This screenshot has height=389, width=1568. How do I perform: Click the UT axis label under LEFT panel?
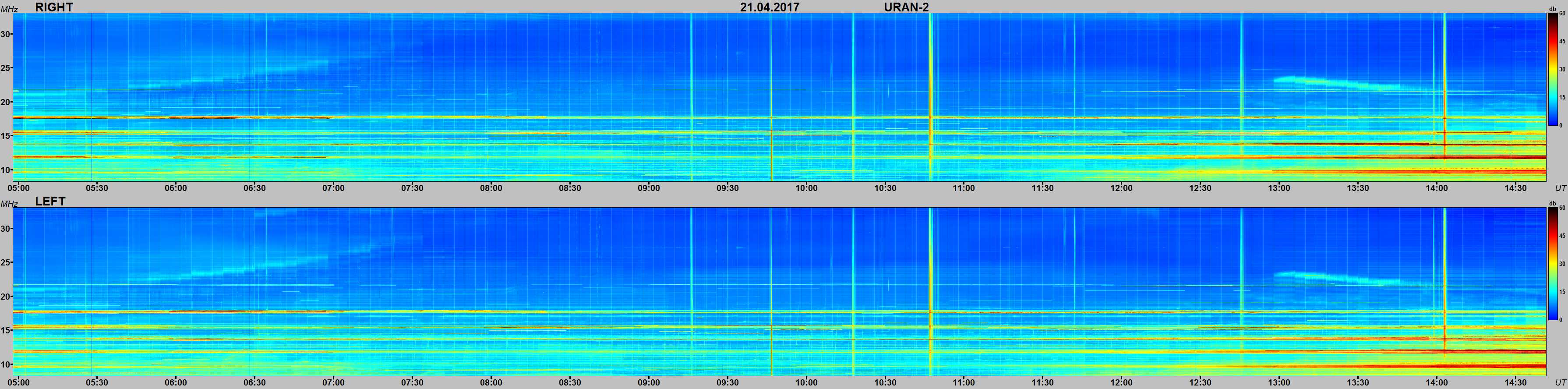(x=1560, y=382)
